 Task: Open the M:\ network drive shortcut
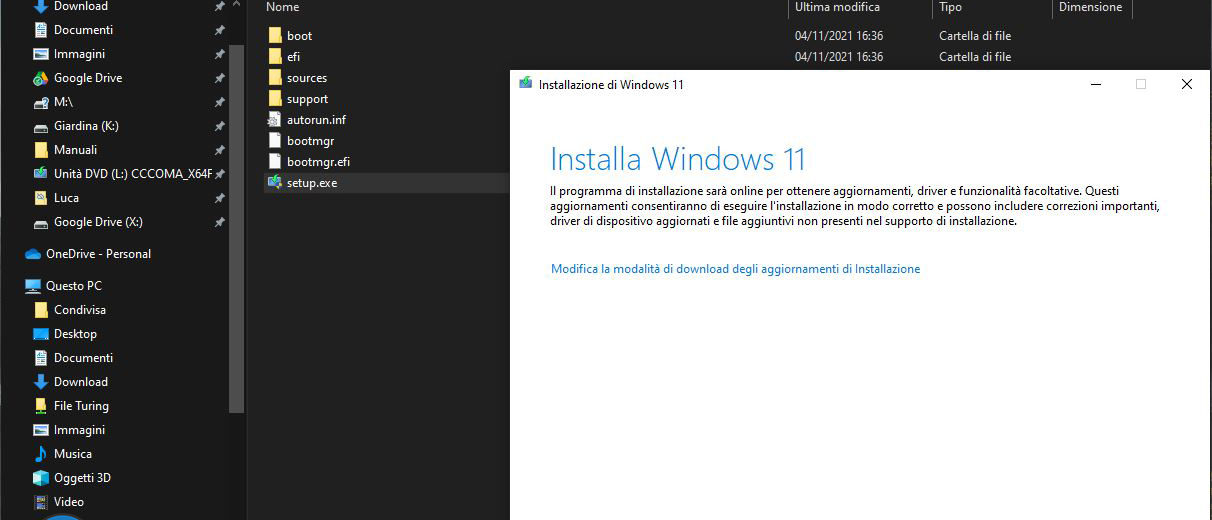pos(63,102)
